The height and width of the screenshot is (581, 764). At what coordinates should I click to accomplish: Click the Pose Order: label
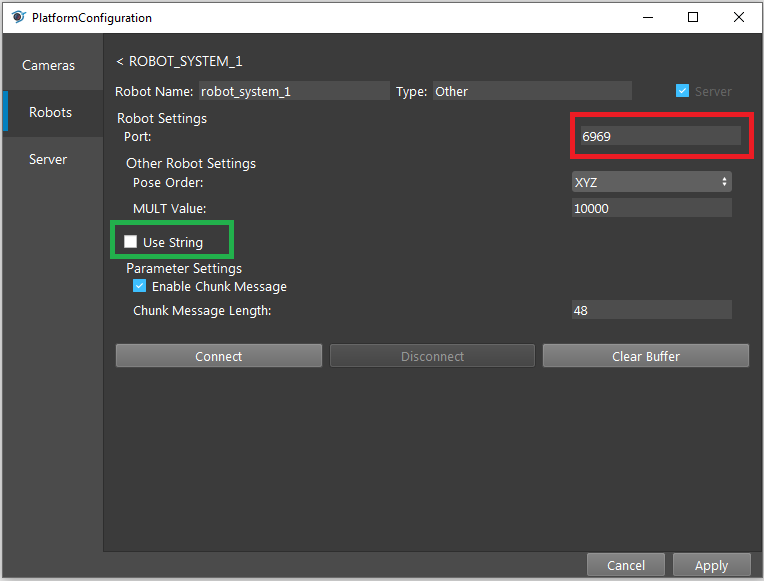[168, 183]
